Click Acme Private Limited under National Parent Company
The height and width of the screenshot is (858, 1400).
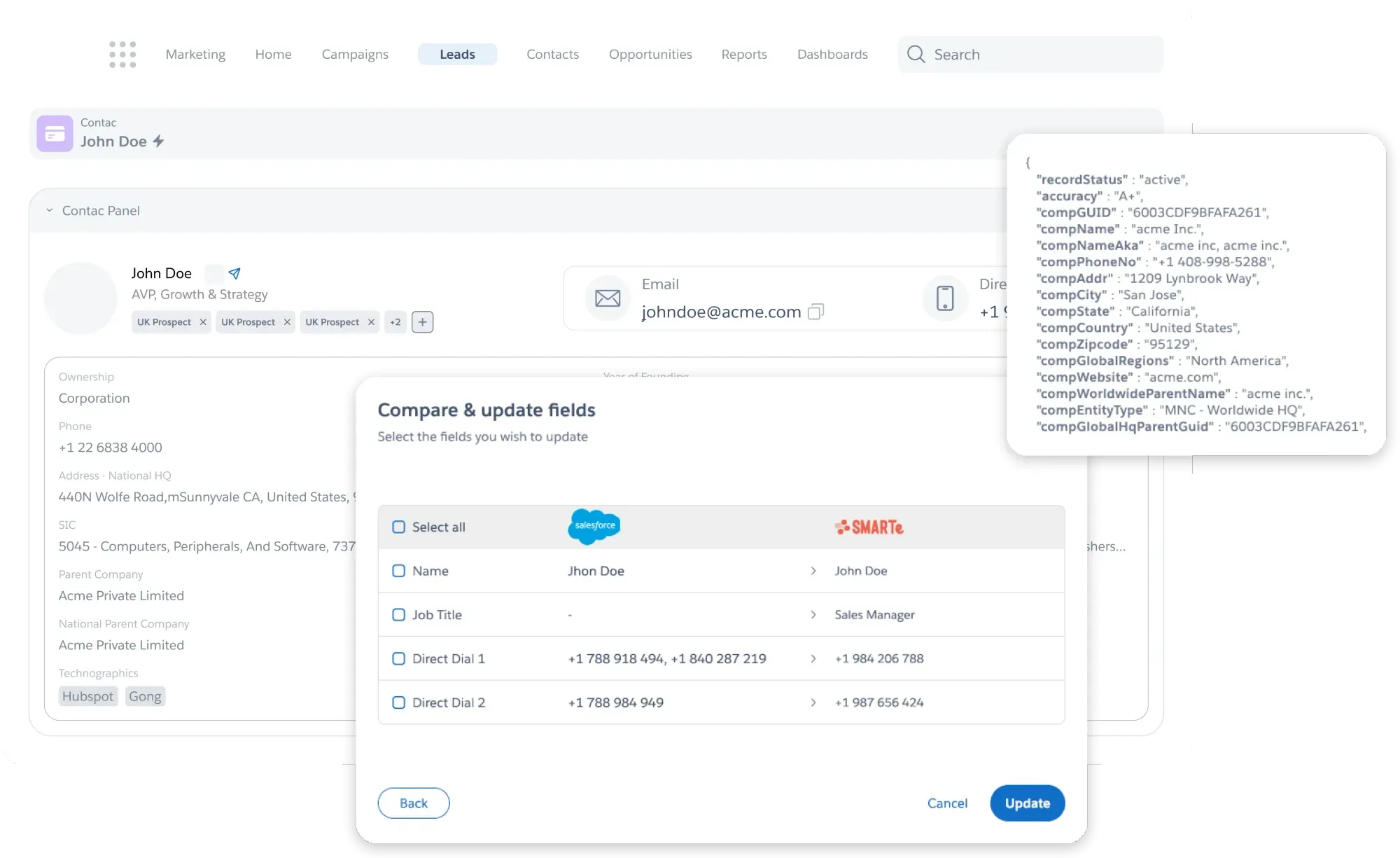[x=121, y=645]
